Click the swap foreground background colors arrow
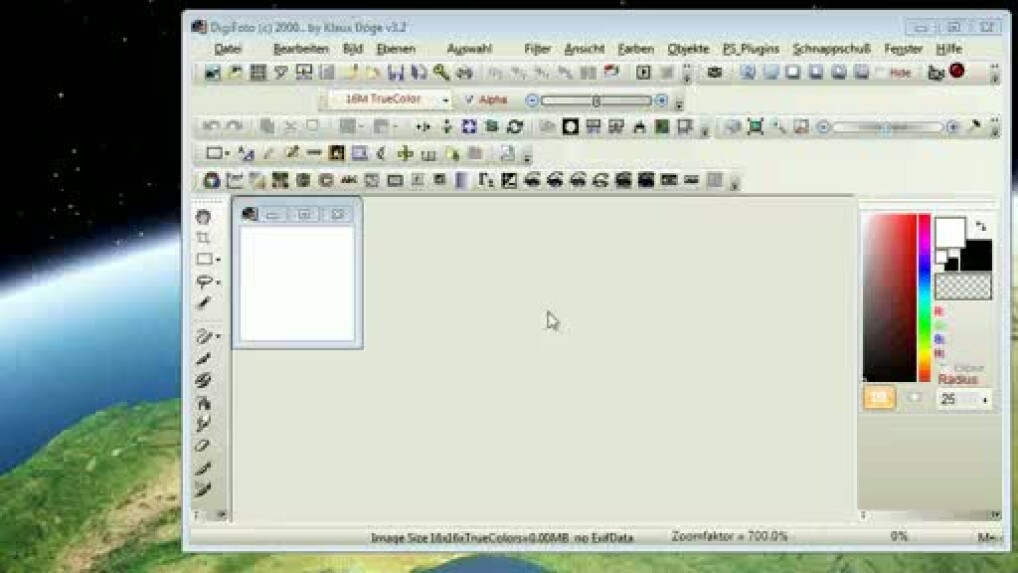This screenshot has height=573, width=1018. pos(981,227)
